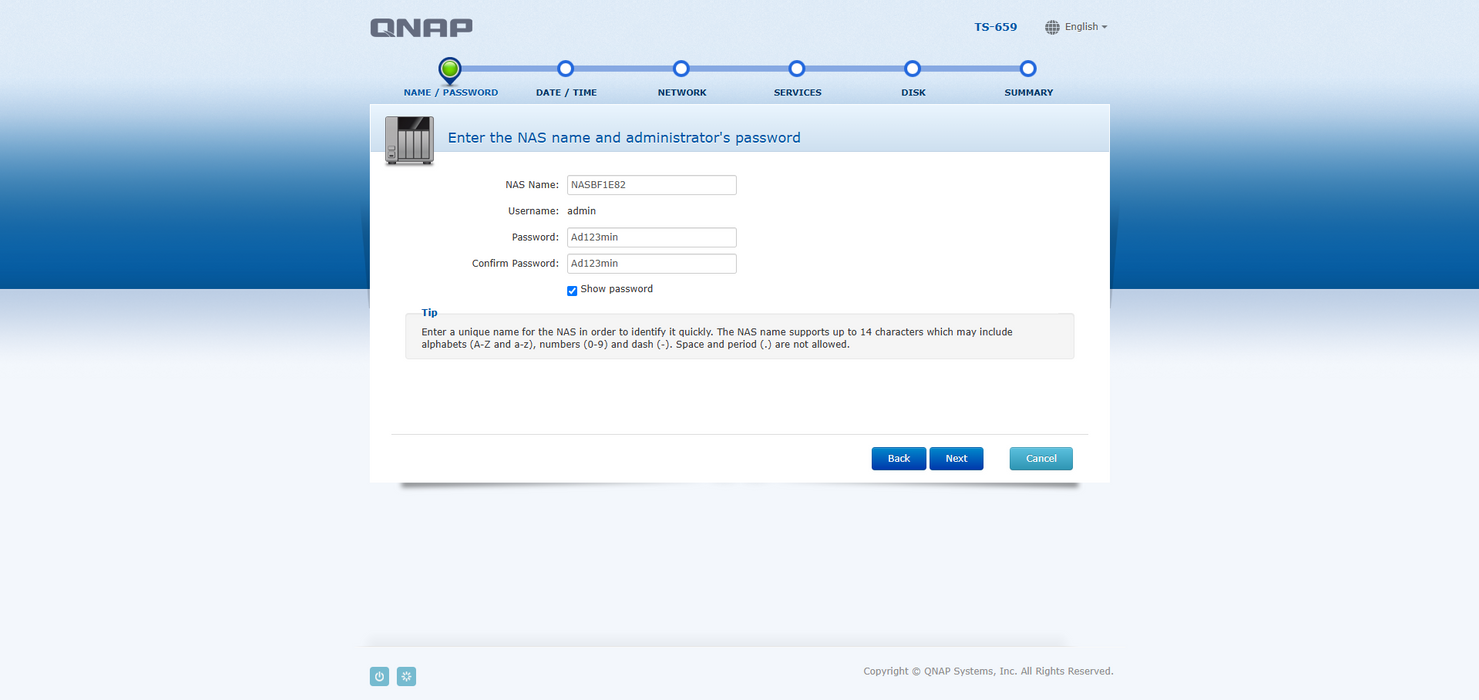The height and width of the screenshot is (700, 1479).
Task: Click the power icon at bottom left
Action: point(379,676)
